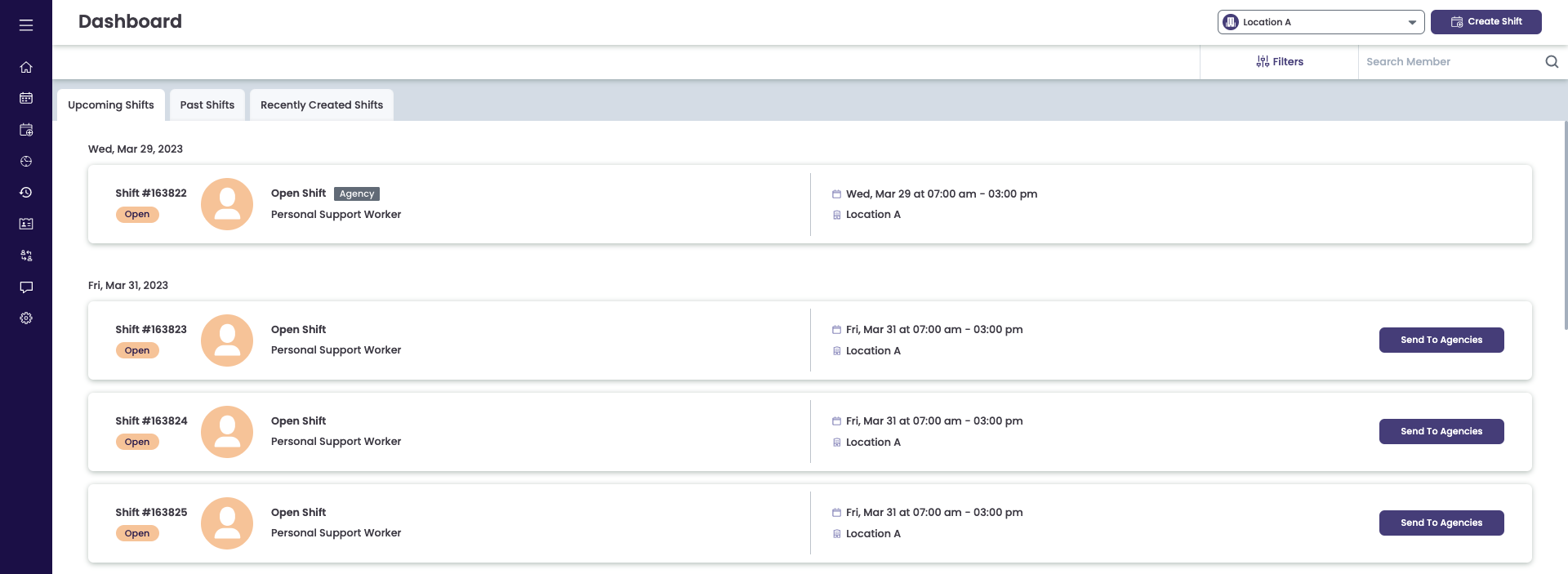The height and width of the screenshot is (574, 1568).
Task: Open the calendar grid icon in sidebar
Action: [x=26, y=98]
